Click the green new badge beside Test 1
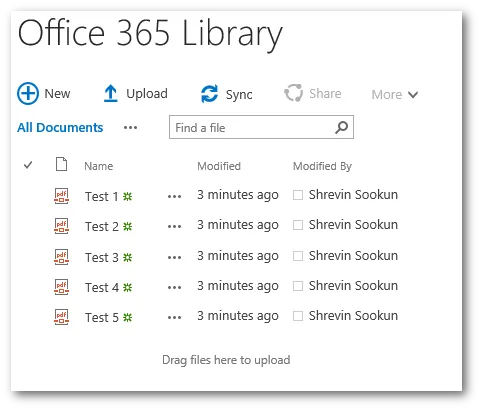Viewport: 481px width, 410px height. [128, 196]
